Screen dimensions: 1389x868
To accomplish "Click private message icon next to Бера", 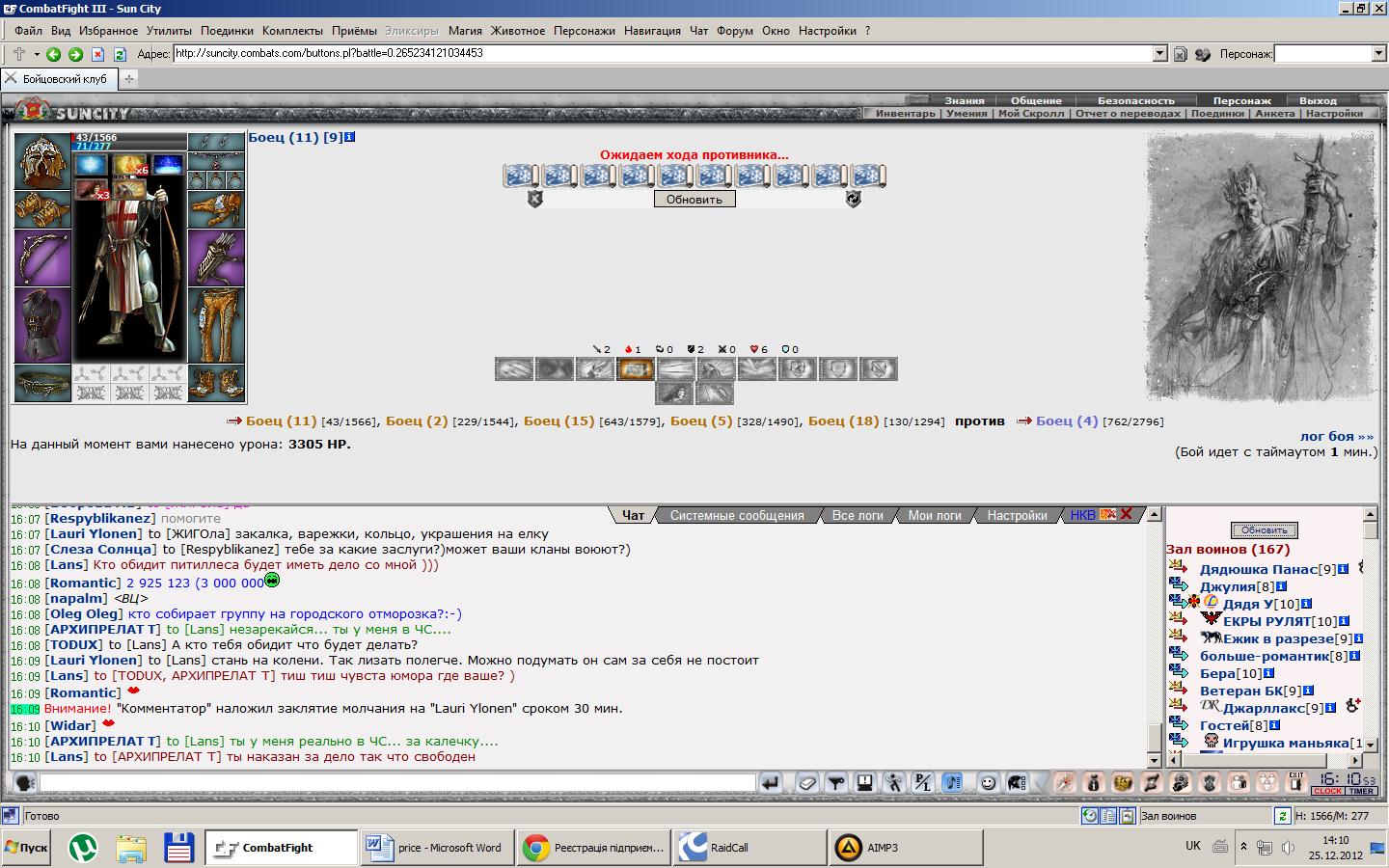I will tap(1178, 672).
